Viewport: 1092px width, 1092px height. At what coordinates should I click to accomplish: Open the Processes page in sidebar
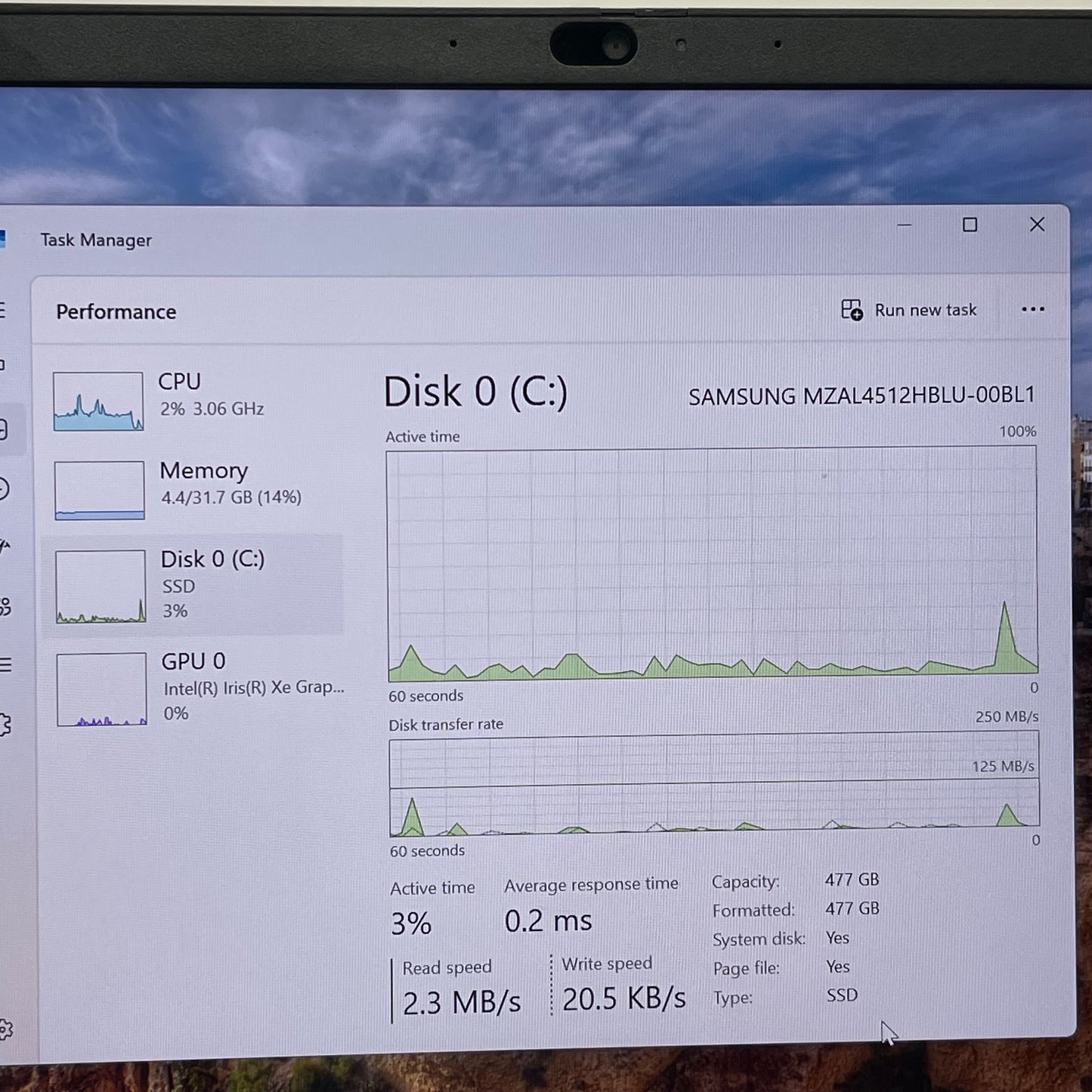click(3, 366)
